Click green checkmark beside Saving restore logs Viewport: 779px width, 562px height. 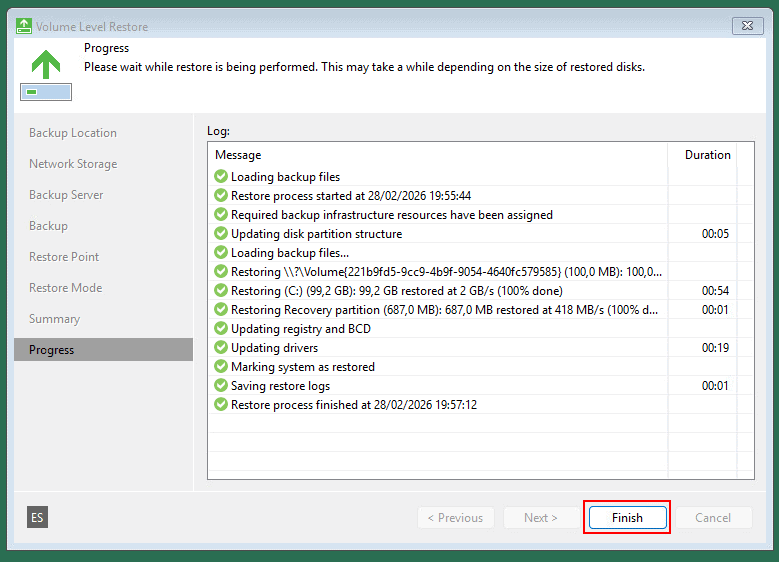pyautogui.click(x=221, y=386)
